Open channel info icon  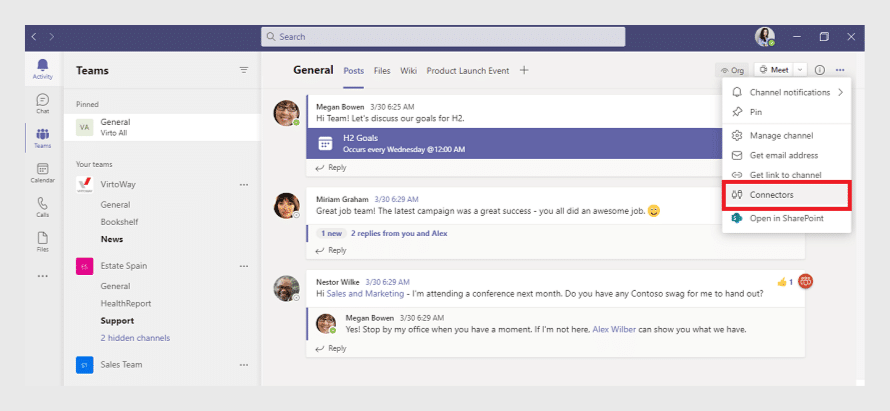pos(820,70)
